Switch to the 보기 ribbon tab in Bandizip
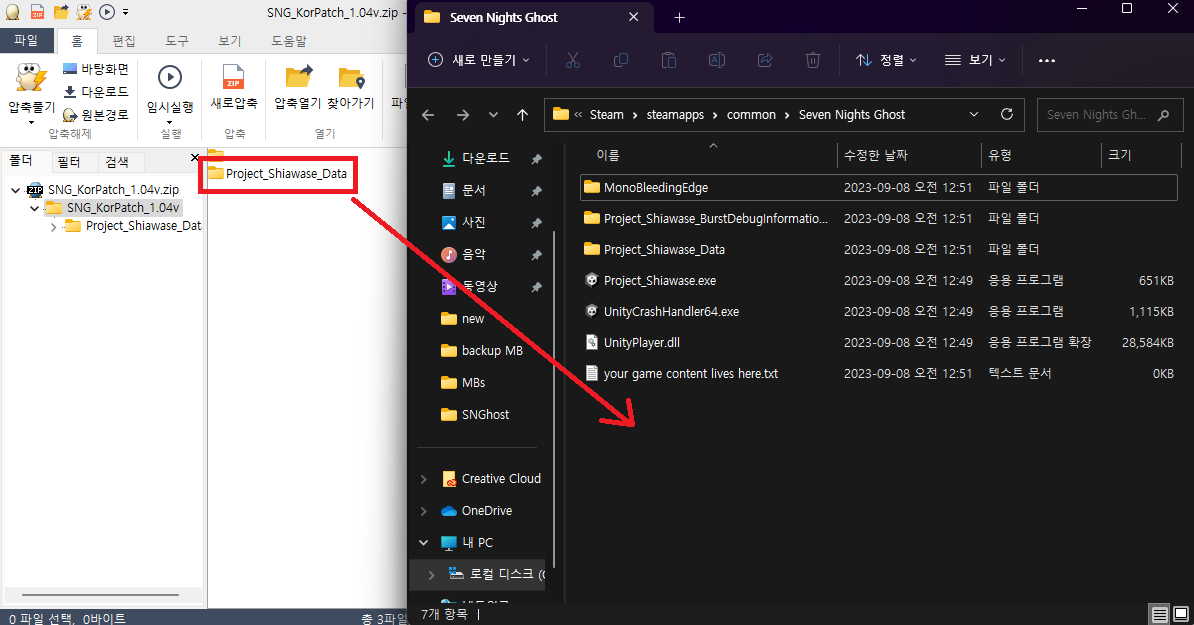1194x625 pixels. 229,41
